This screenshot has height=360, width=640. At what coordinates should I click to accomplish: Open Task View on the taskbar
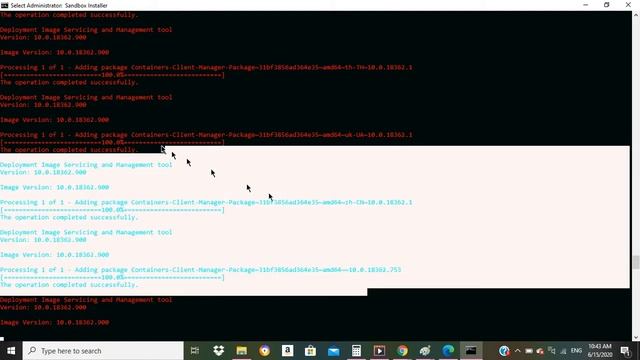tap(195, 351)
